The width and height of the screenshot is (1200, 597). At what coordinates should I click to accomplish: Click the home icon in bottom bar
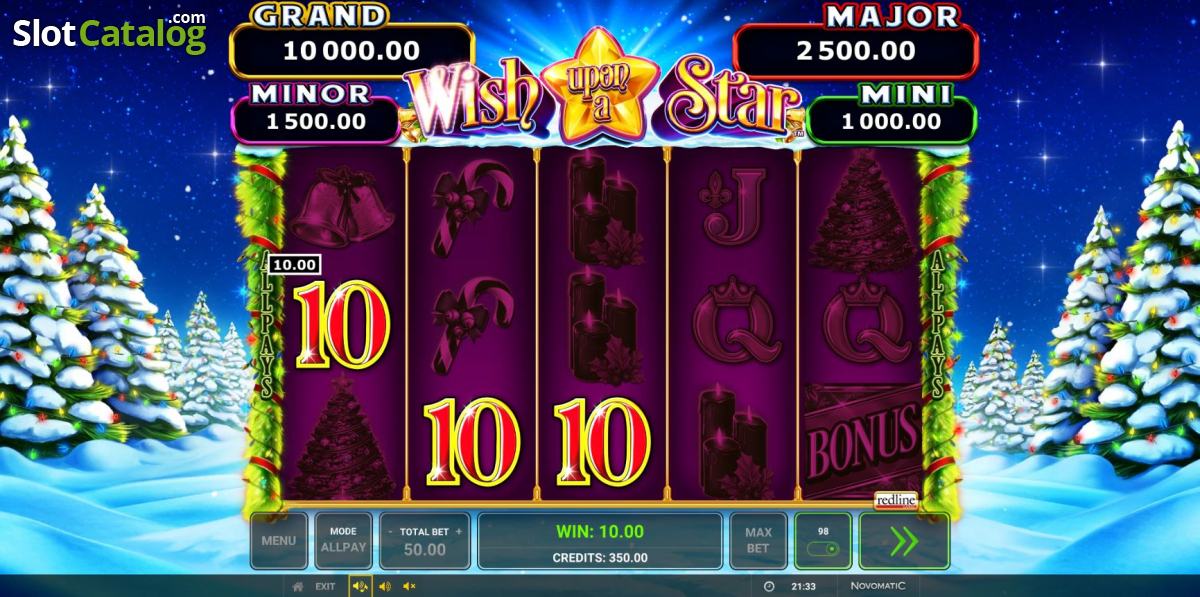297,586
